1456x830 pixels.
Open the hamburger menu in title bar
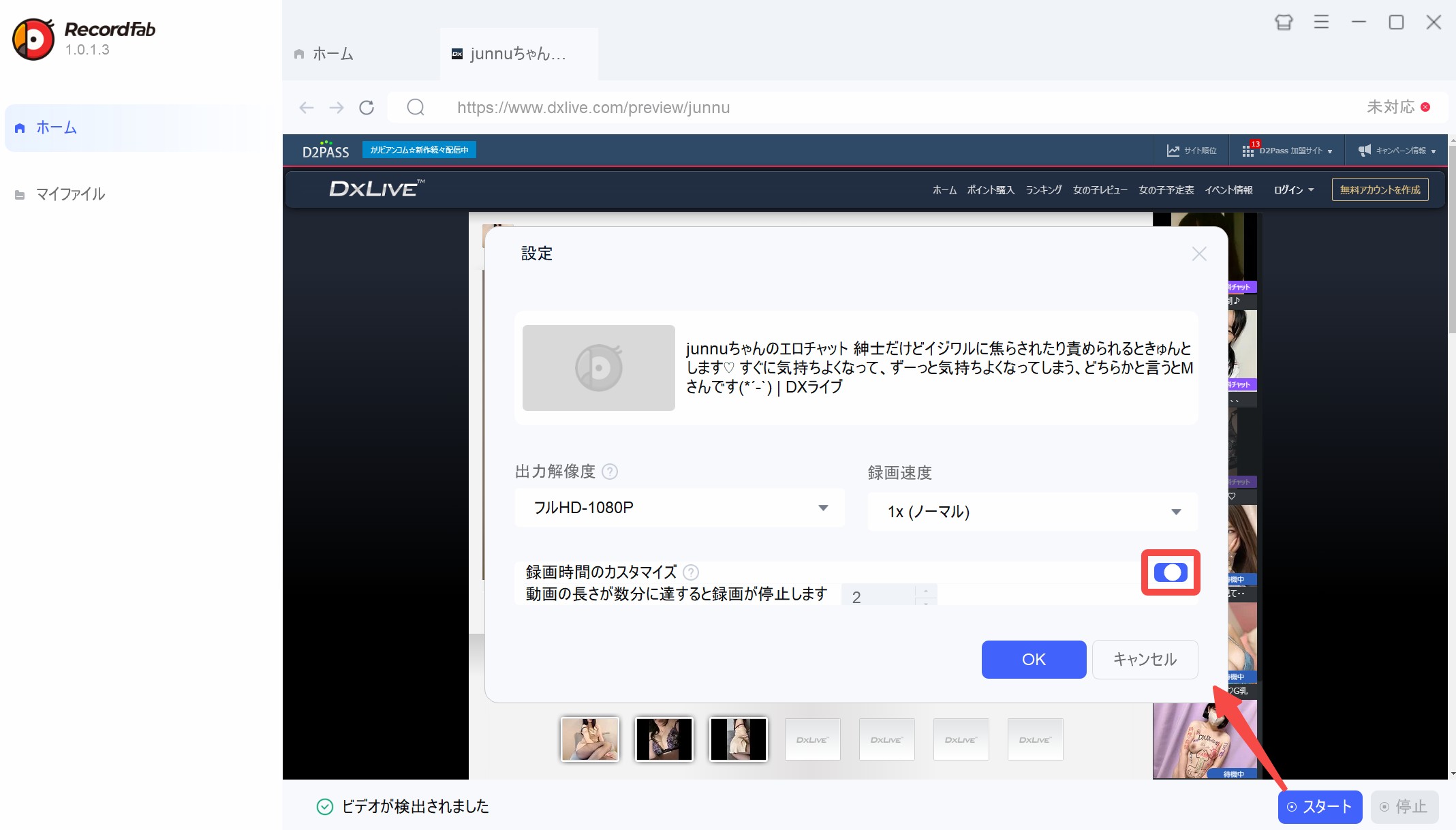click(x=1321, y=22)
